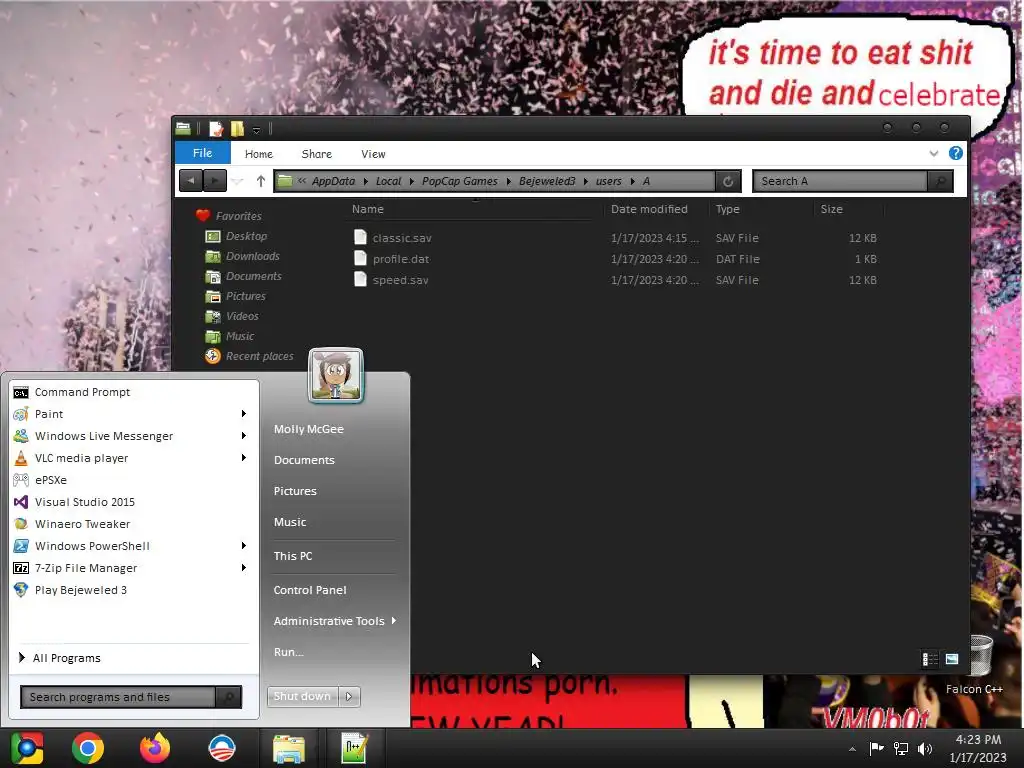Click the volume icon in system tray
Viewport: 1024px width, 768px height.
click(925, 749)
